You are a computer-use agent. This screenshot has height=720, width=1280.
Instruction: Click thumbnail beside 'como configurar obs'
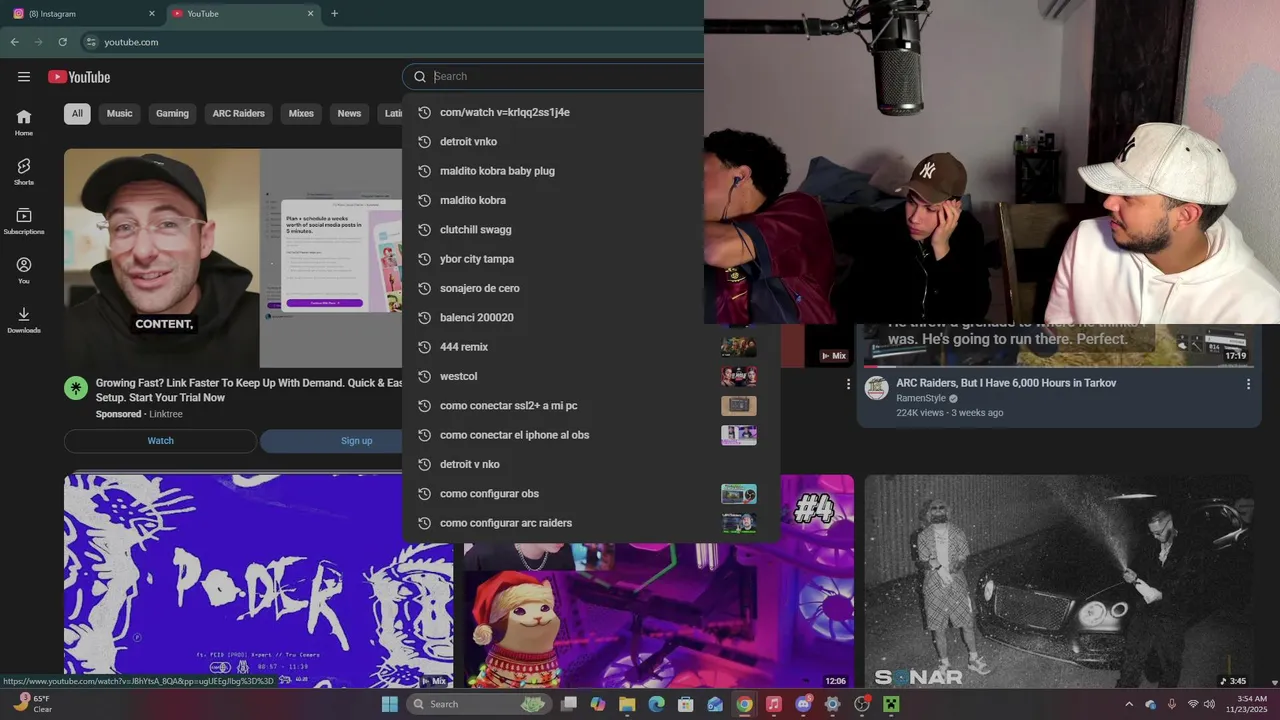click(739, 494)
